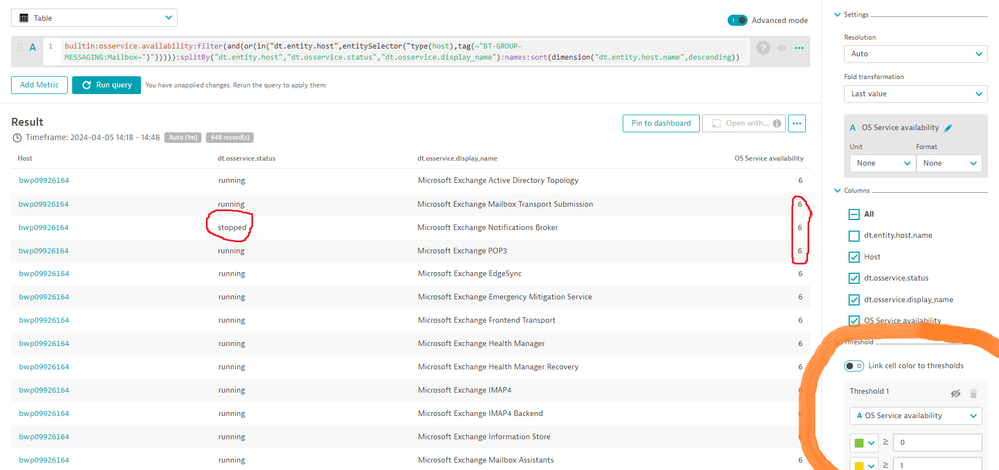The width and height of the screenshot is (999, 470).
Task: Click the 448 record(s) badge
Action: [x=230, y=138]
